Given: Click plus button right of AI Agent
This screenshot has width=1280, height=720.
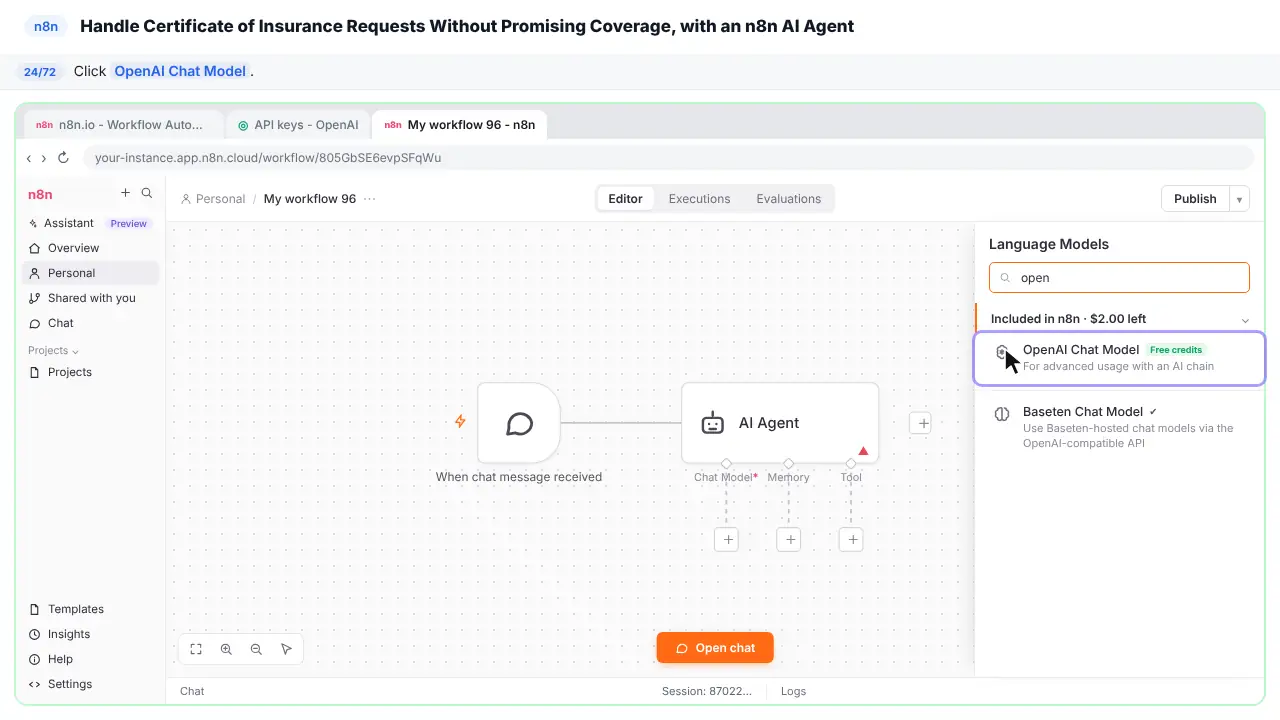Looking at the screenshot, I should 923,423.
